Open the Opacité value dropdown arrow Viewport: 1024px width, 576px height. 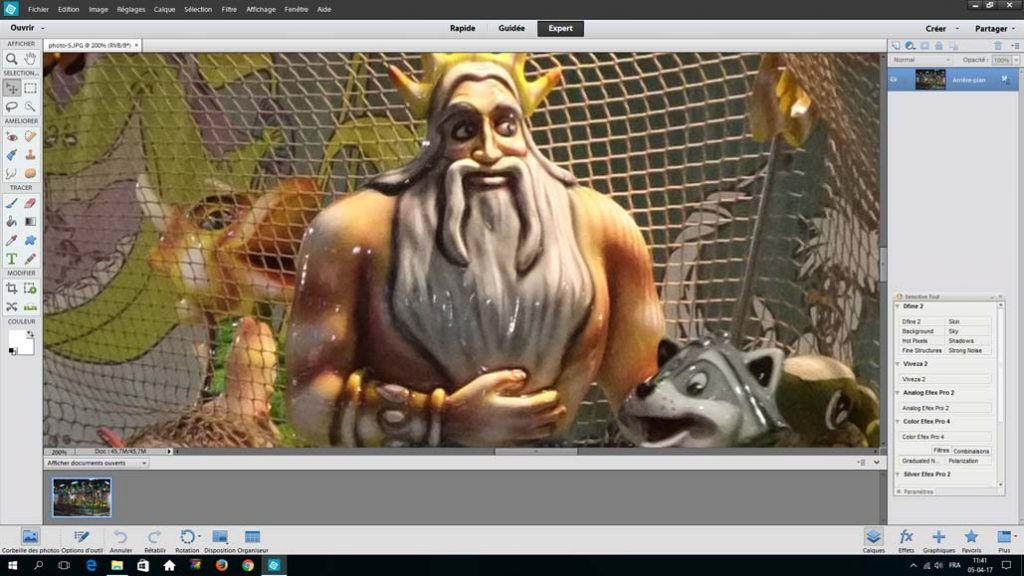tap(1016, 60)
